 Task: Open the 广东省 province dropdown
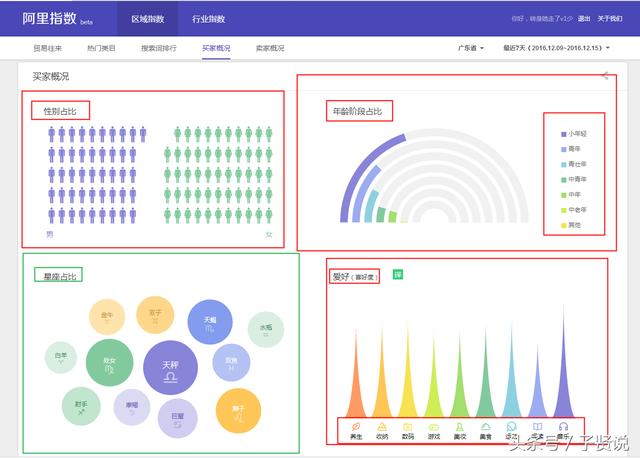tap(470, 48)
